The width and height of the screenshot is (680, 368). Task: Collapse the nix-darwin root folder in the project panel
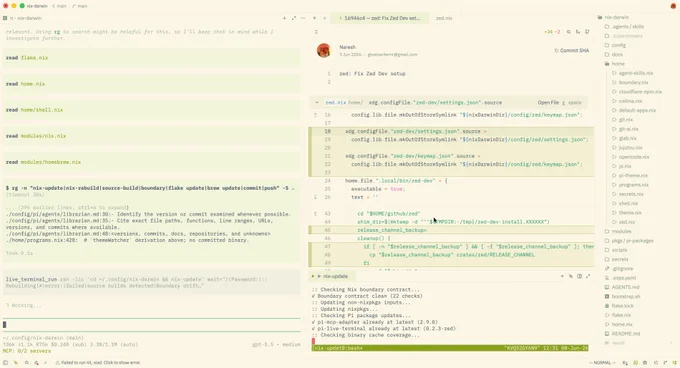tap(613, 17)
